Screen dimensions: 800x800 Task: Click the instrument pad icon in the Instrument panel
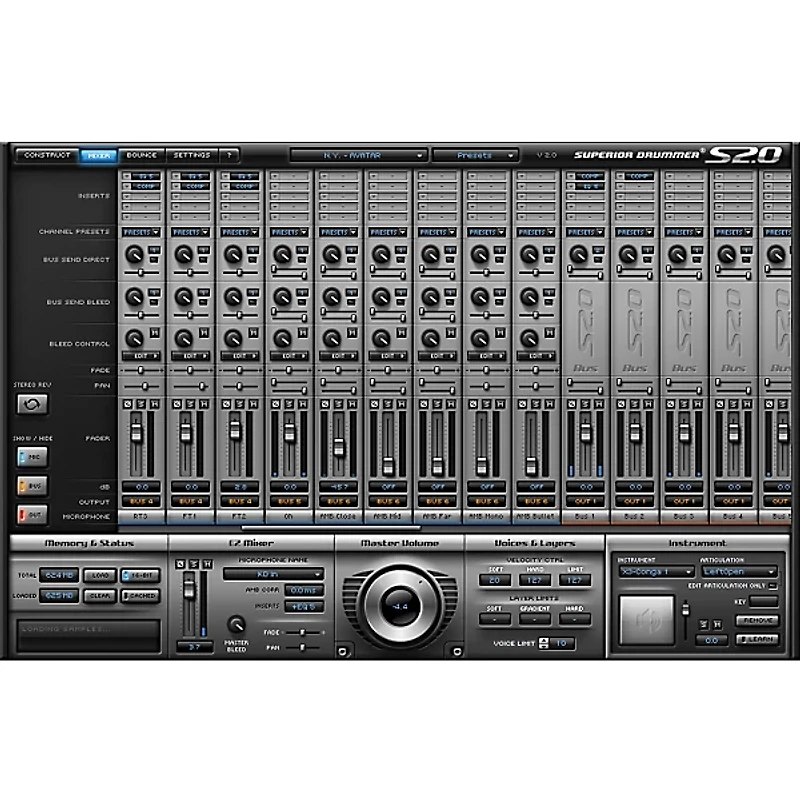point(650,620)
